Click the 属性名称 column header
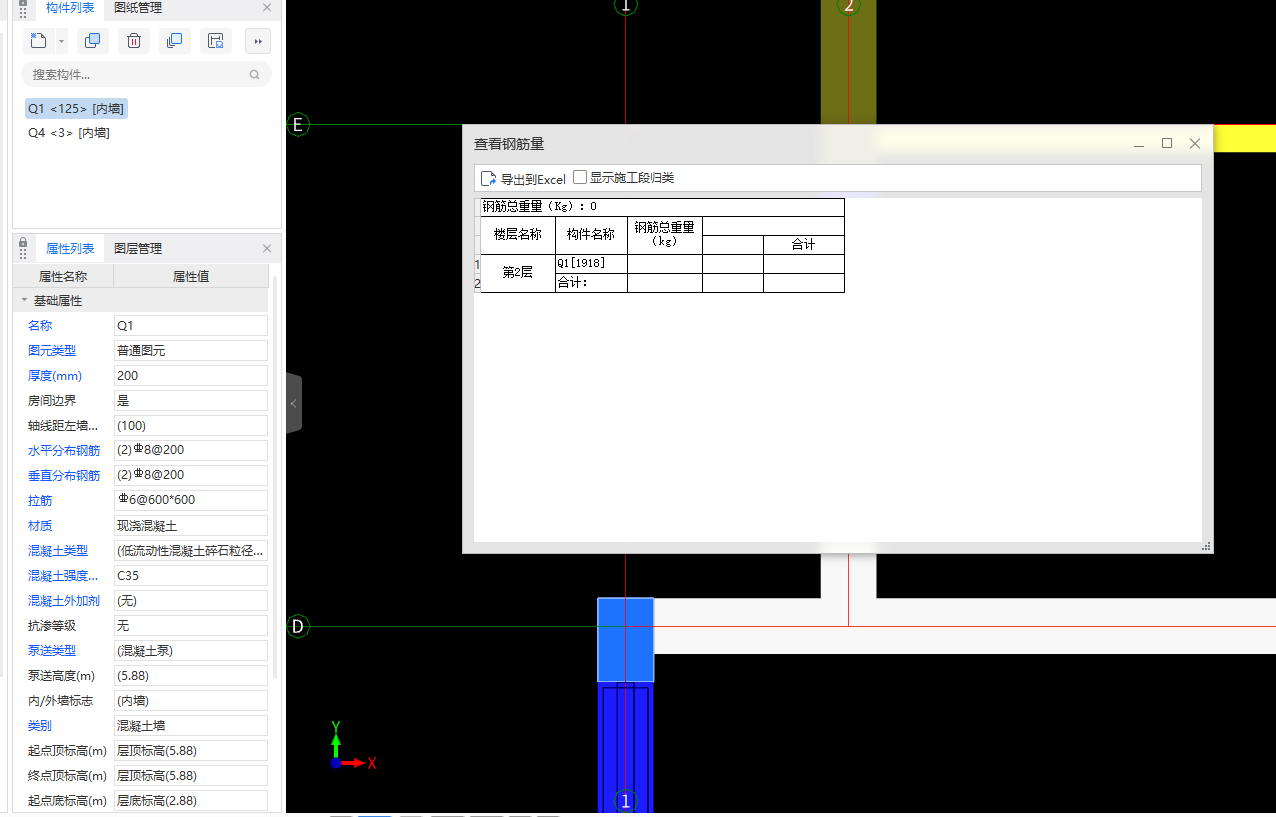Image resolution: width=1276 pixels, height=817 pixels. coord(63,276)
